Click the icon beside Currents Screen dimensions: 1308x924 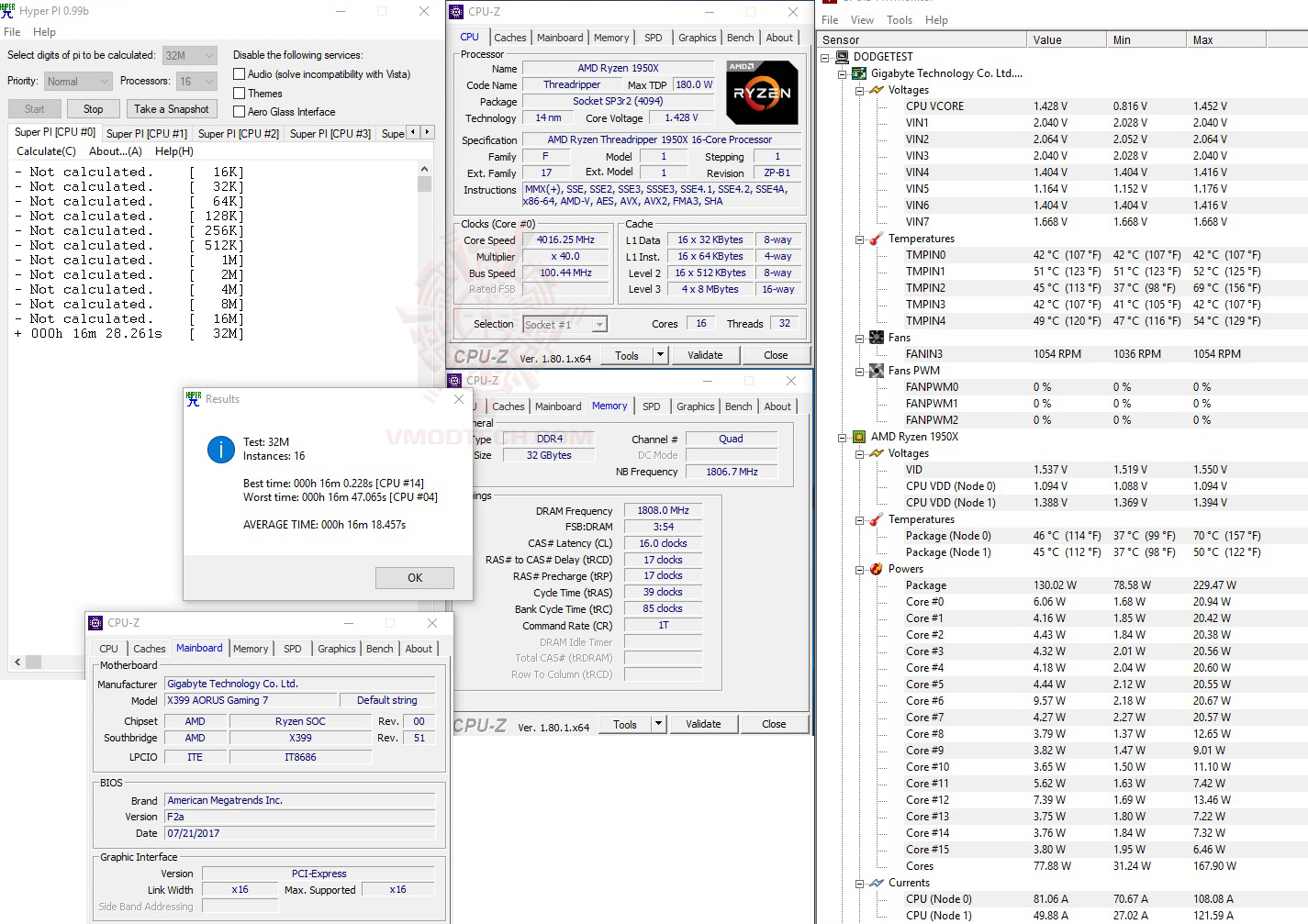(x=877, y=883)
